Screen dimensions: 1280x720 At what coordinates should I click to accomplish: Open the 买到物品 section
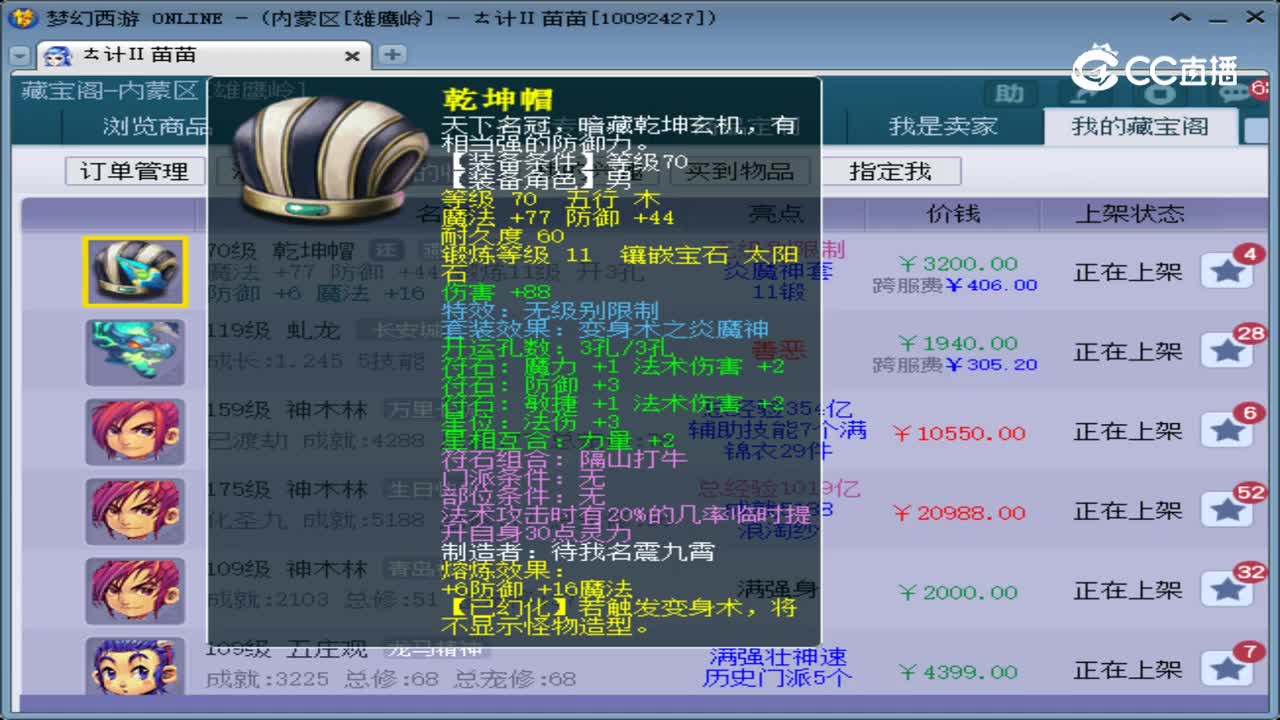739,171
